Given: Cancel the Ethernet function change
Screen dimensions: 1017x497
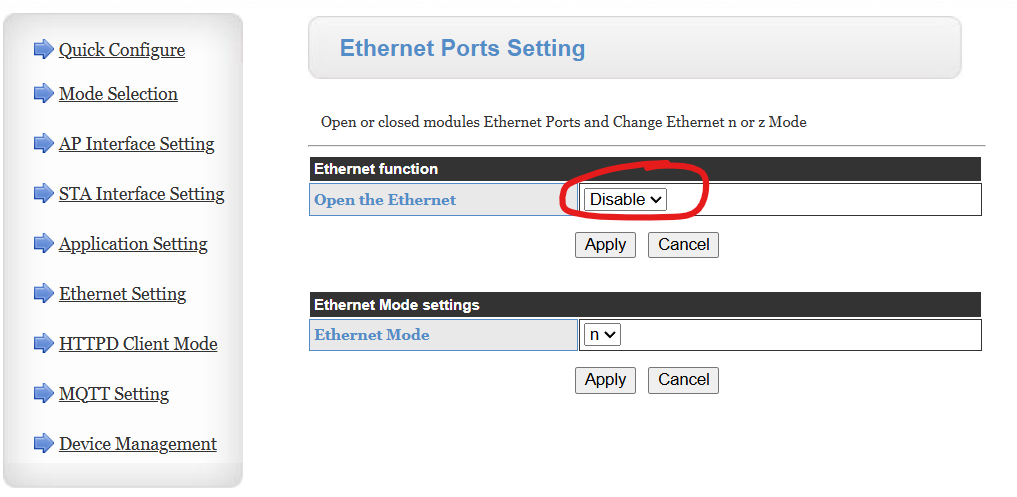Looking at the screenshot, I should point(683,244).
